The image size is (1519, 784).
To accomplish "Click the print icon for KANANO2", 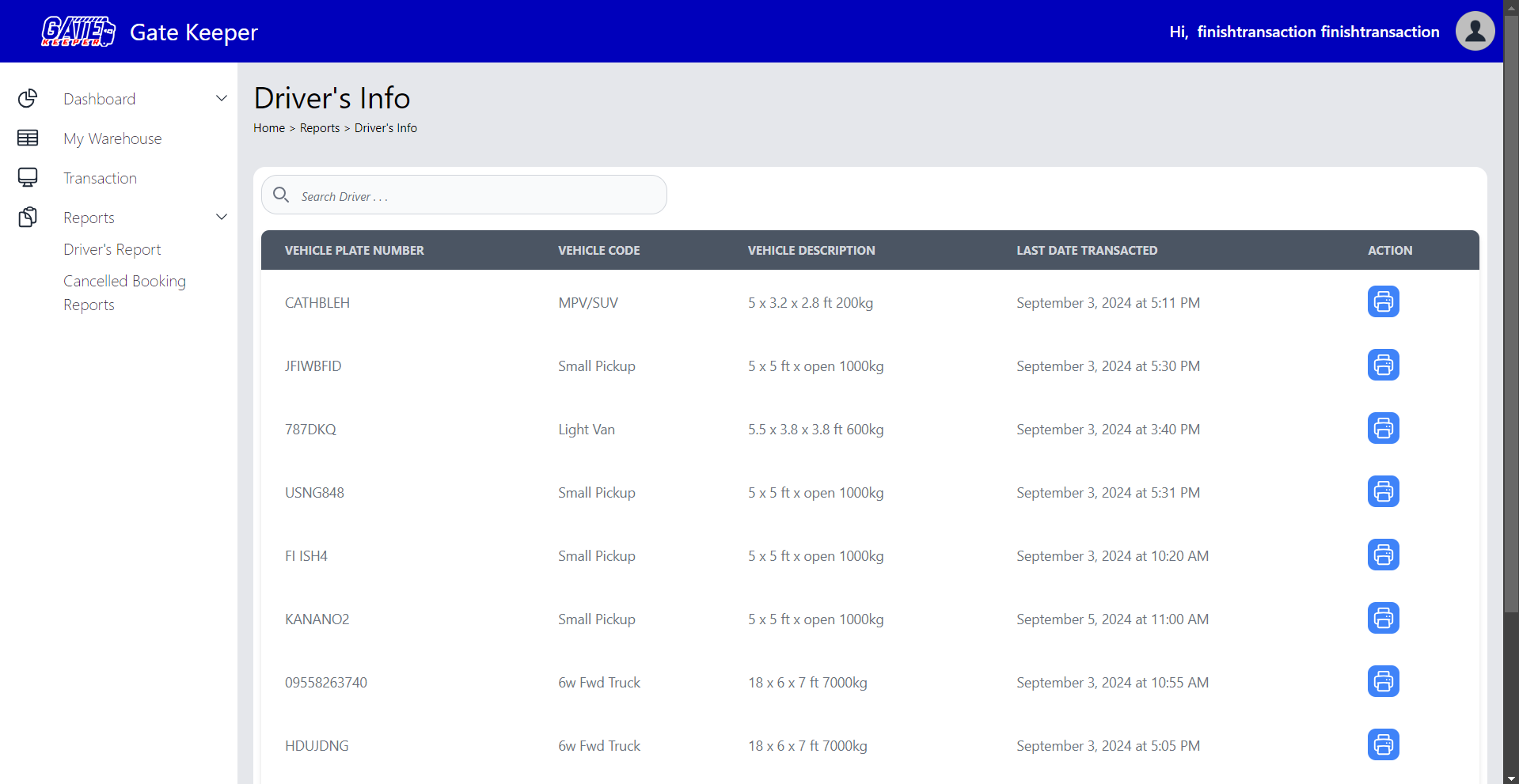I will [x=1383, y=618].
